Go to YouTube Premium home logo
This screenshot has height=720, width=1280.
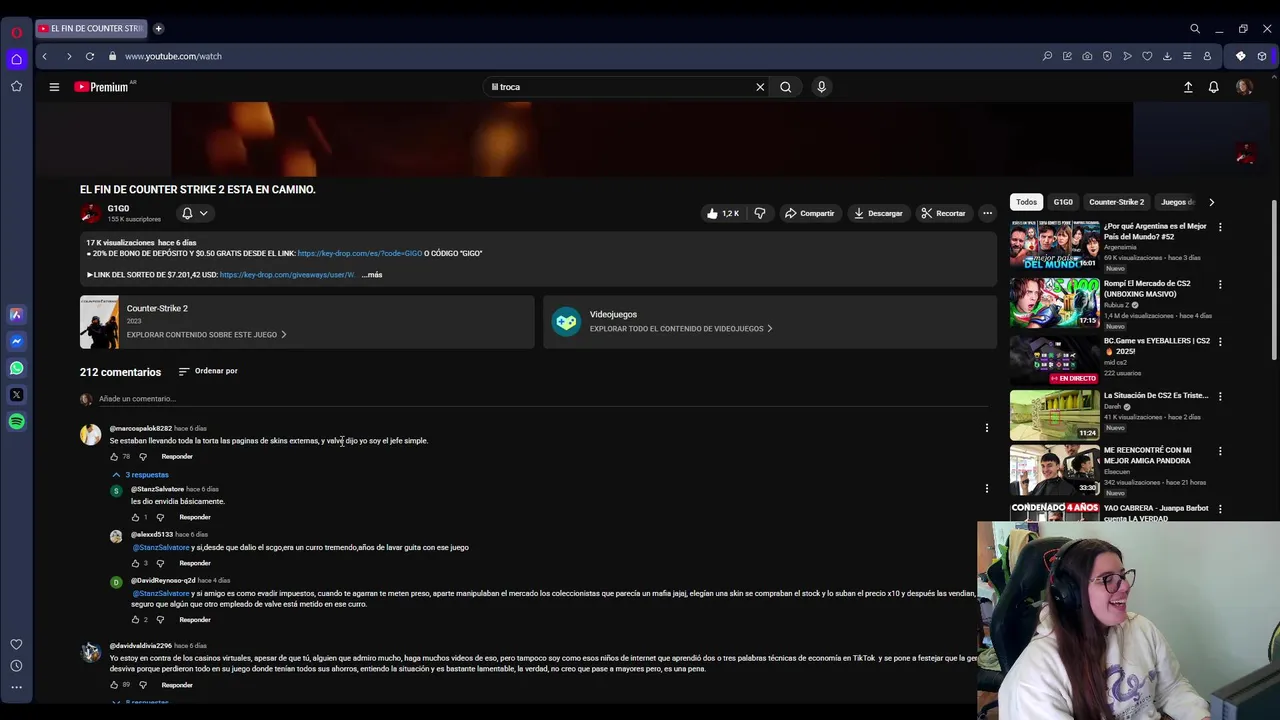102,87
